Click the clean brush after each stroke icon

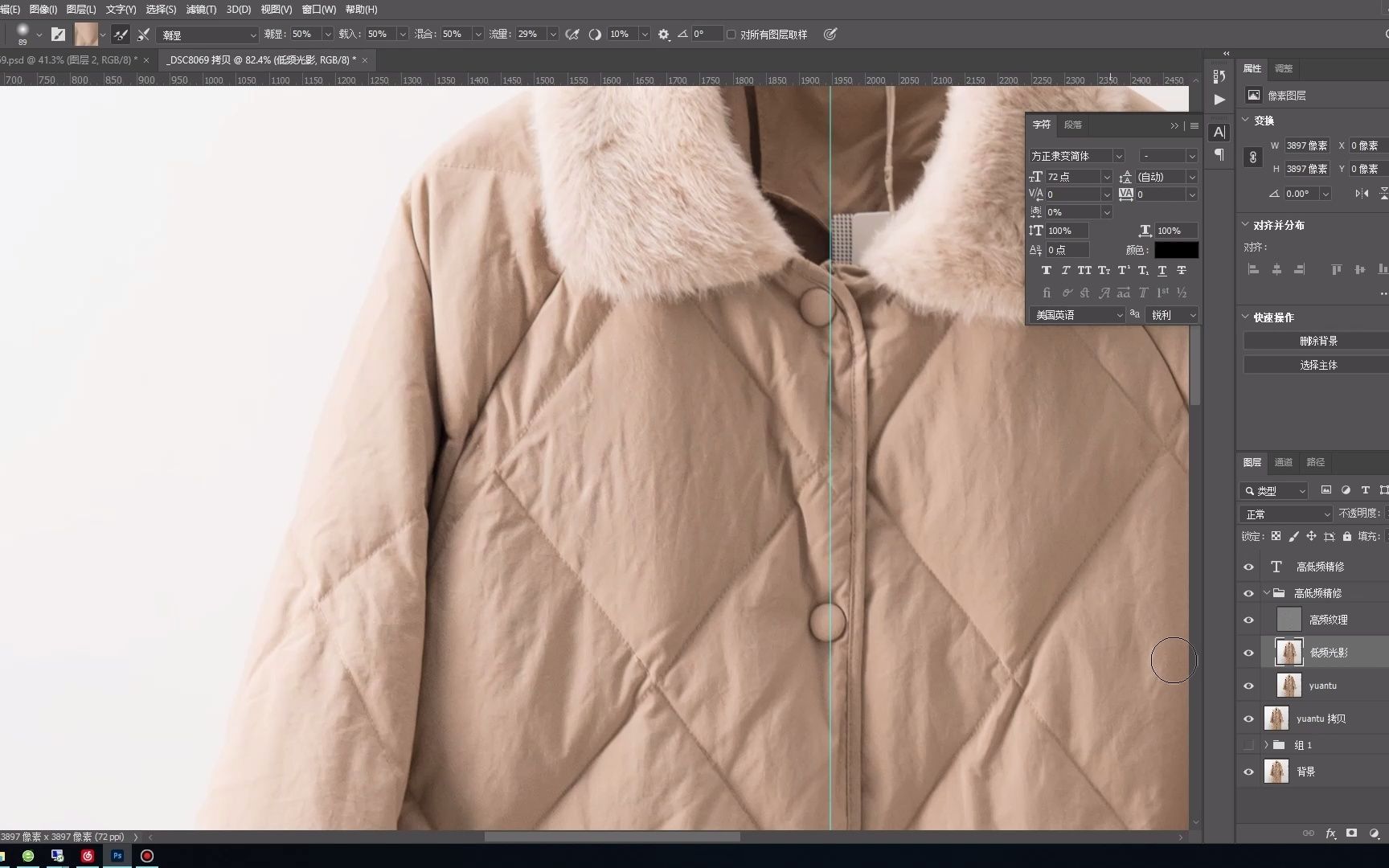click(143, 35)
